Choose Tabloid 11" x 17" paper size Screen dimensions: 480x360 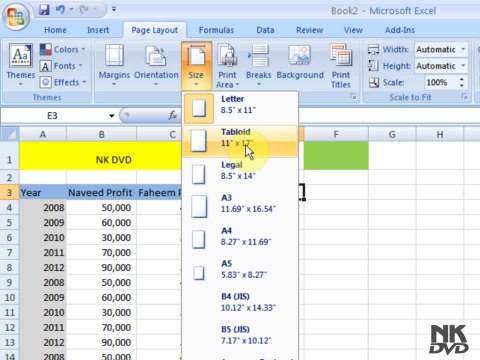coord(240,141)
